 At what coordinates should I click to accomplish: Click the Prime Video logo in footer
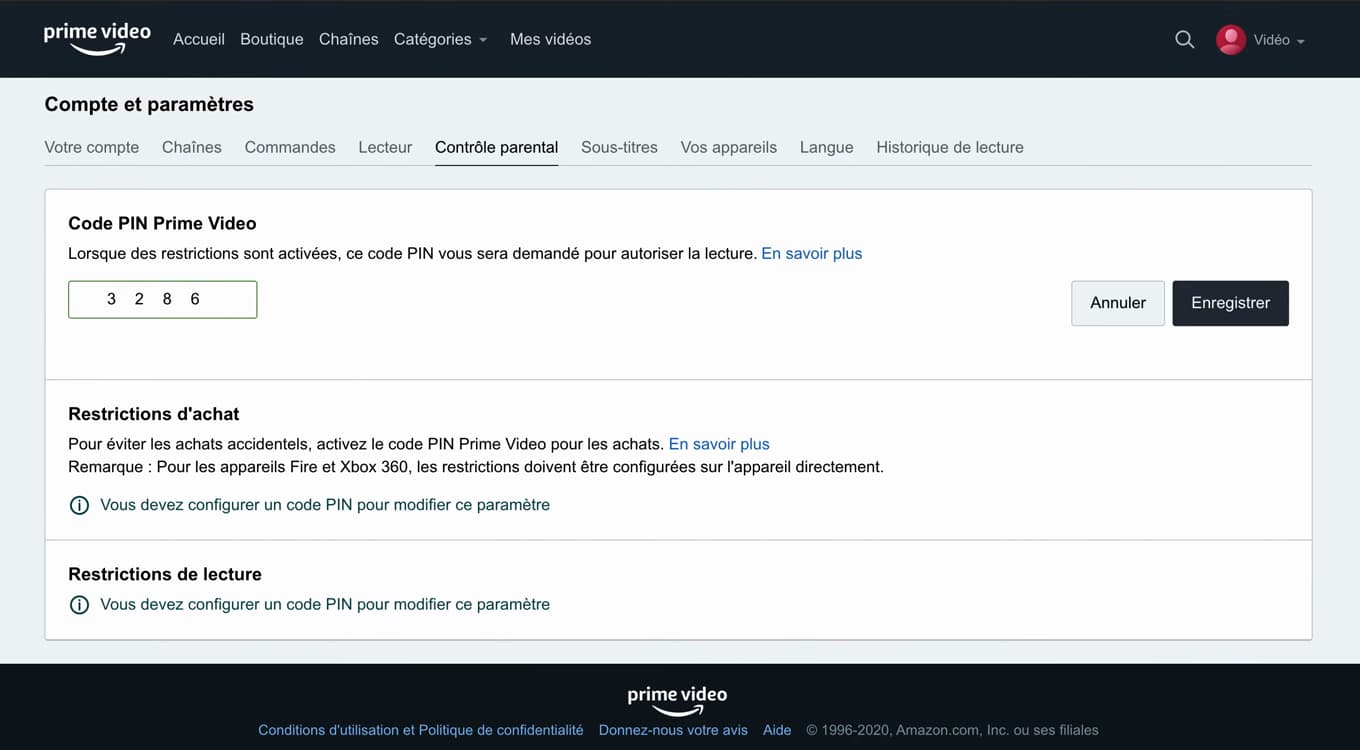677,700
